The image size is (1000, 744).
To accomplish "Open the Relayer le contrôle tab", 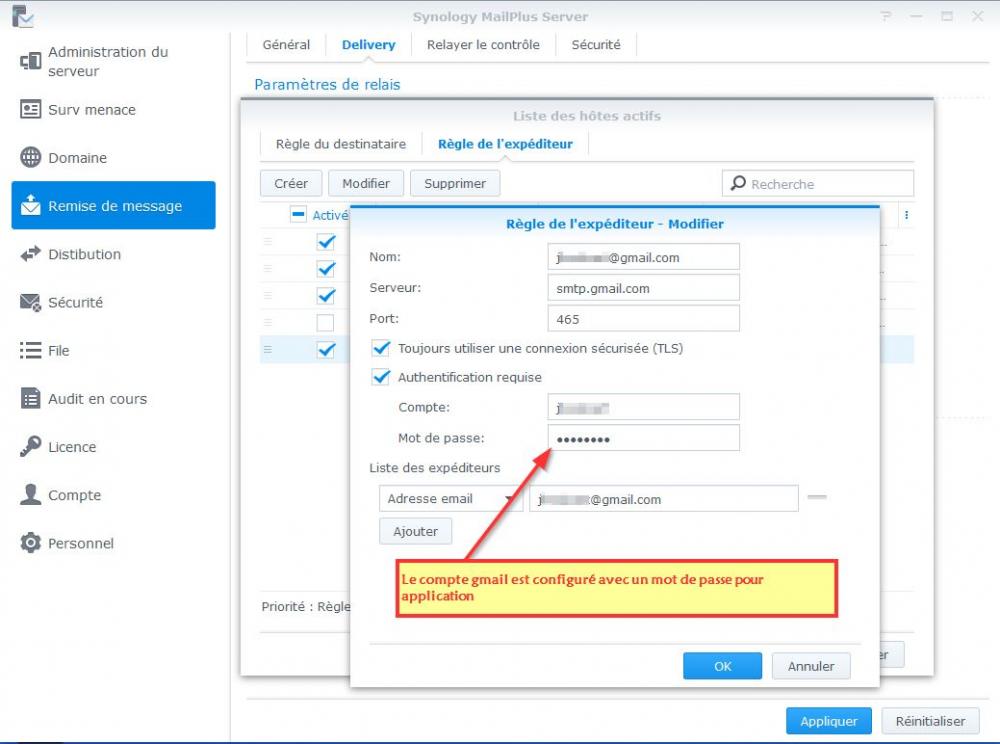I will (483, 45).
